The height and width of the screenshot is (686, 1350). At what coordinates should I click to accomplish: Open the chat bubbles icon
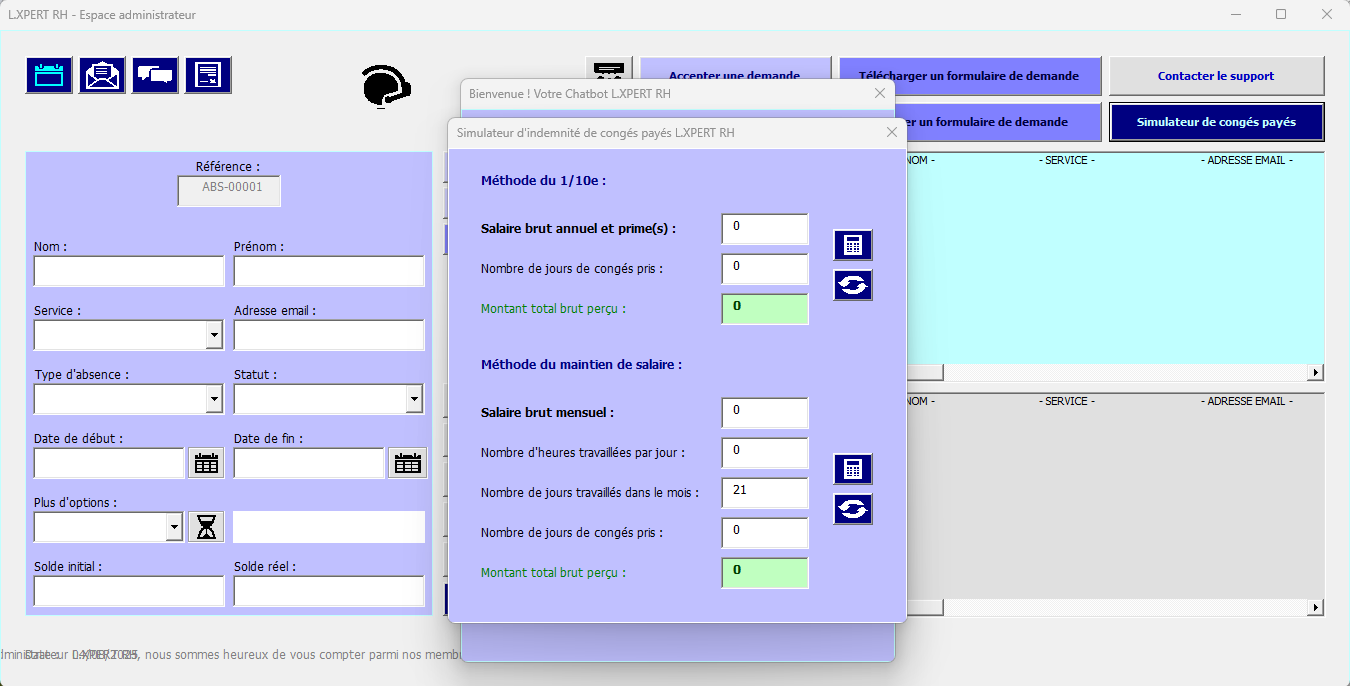click(x=155, y=75)
